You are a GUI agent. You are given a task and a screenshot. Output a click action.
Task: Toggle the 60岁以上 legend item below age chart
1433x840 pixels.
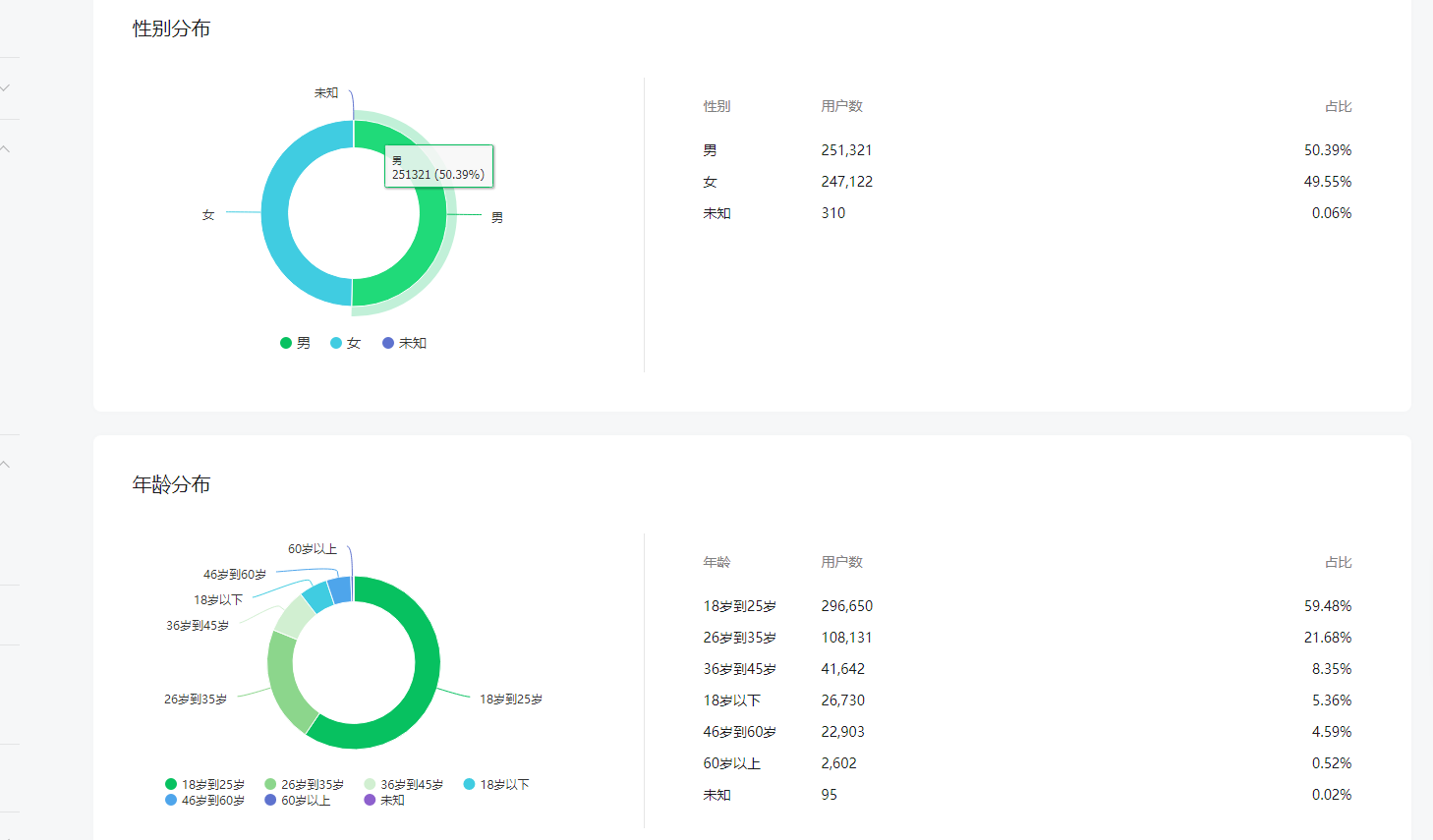(x=297, y=800)
